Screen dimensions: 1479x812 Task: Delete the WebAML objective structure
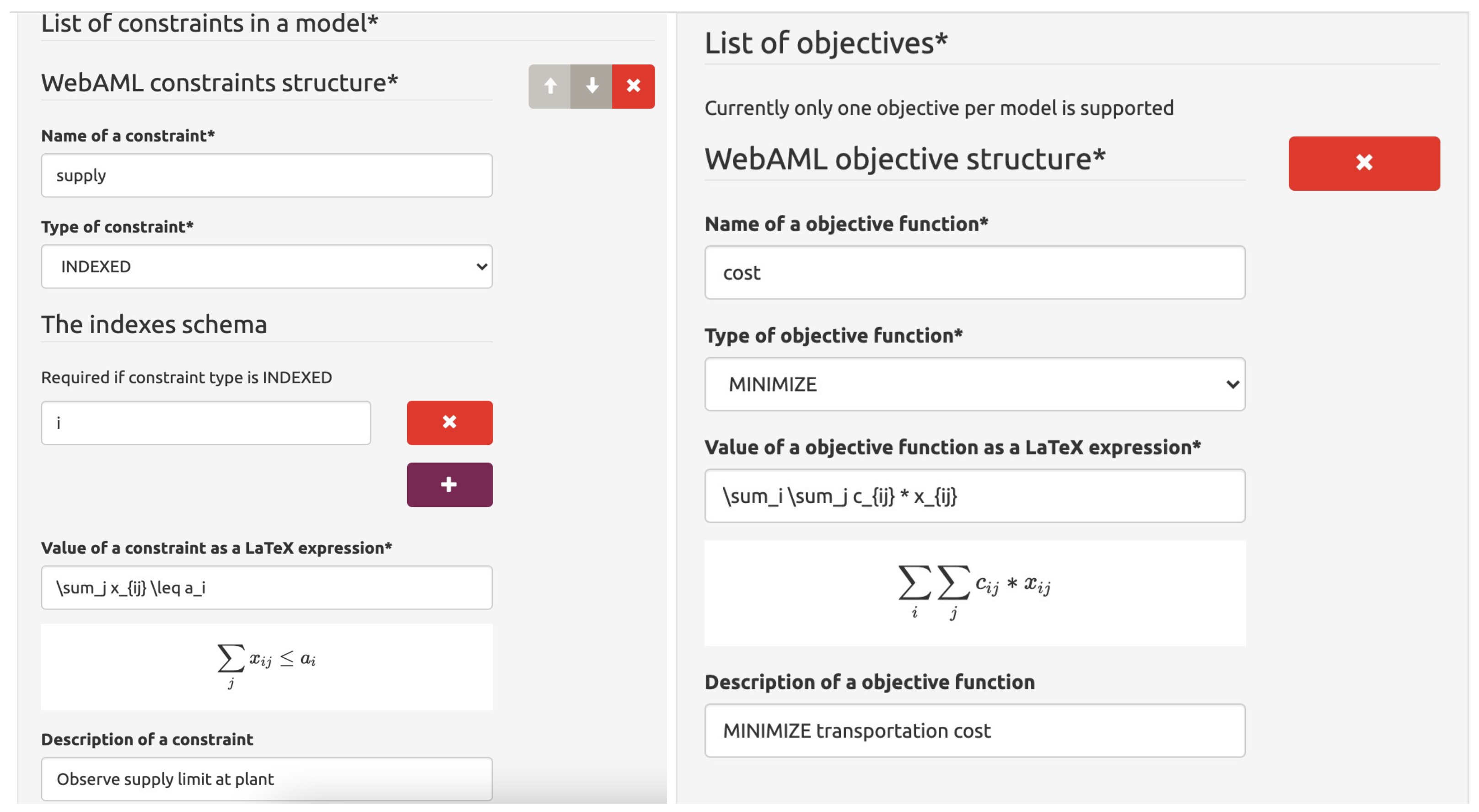pyautogui.click(x=1364, y=163)
